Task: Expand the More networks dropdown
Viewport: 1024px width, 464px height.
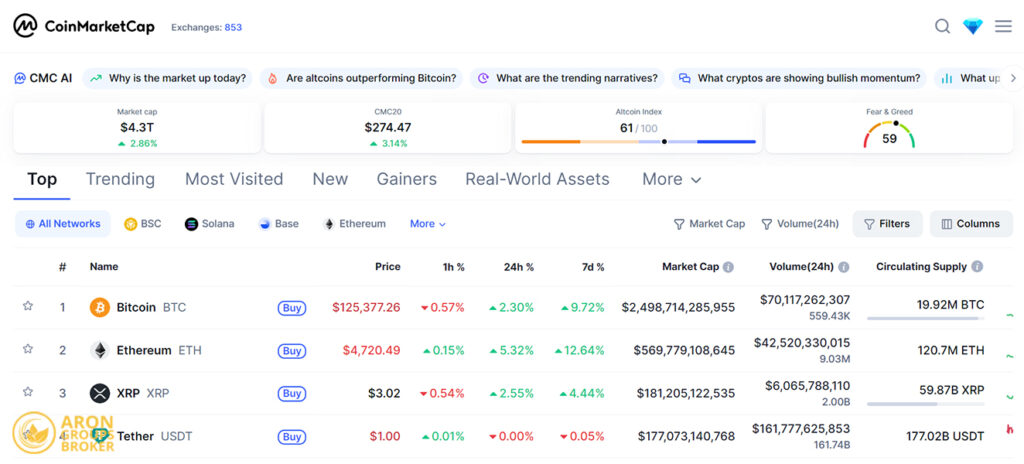Action: click(427, 224)
